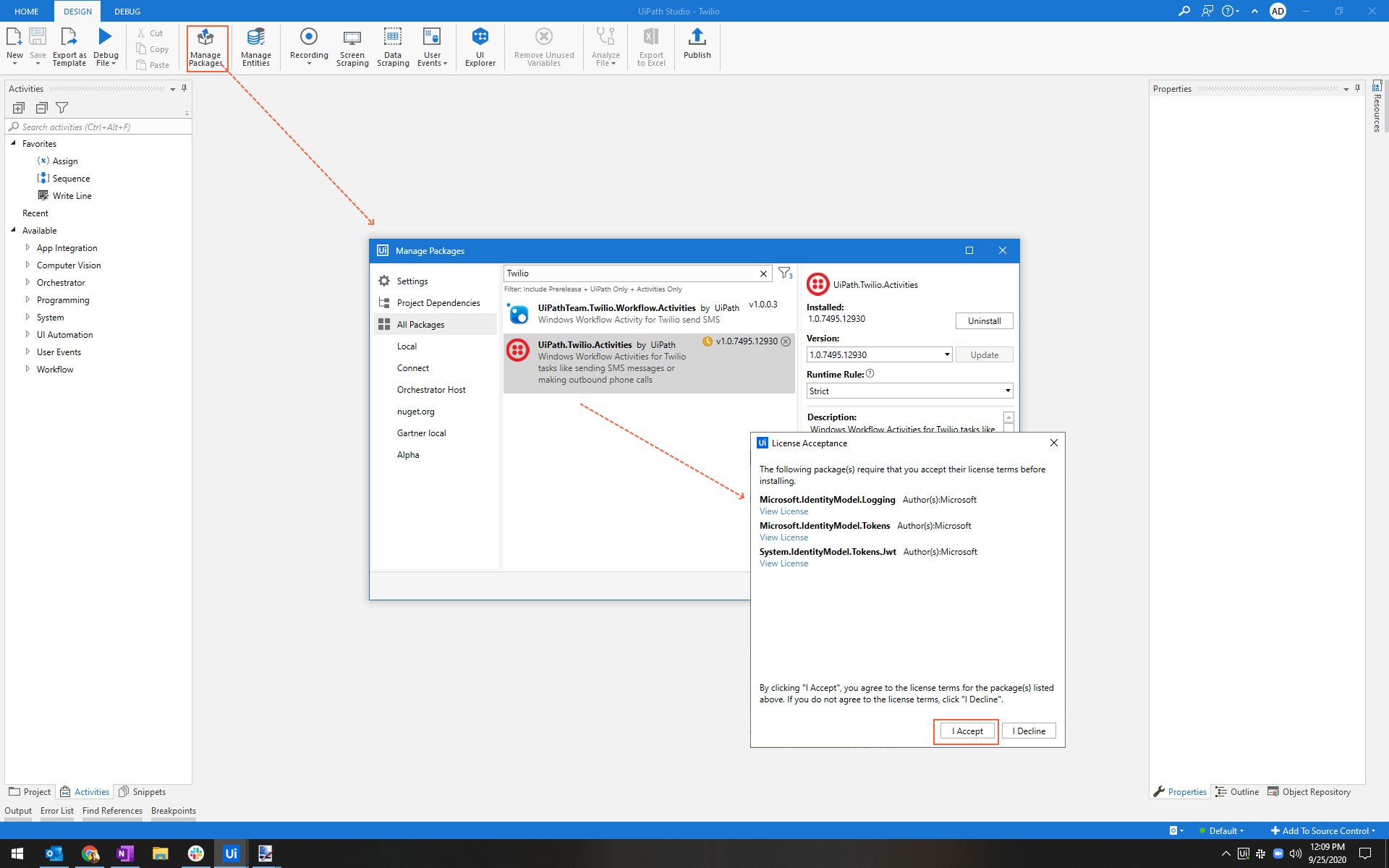
Task: Open the Data Scraping wizard
Action: click(x=392, y=47)
